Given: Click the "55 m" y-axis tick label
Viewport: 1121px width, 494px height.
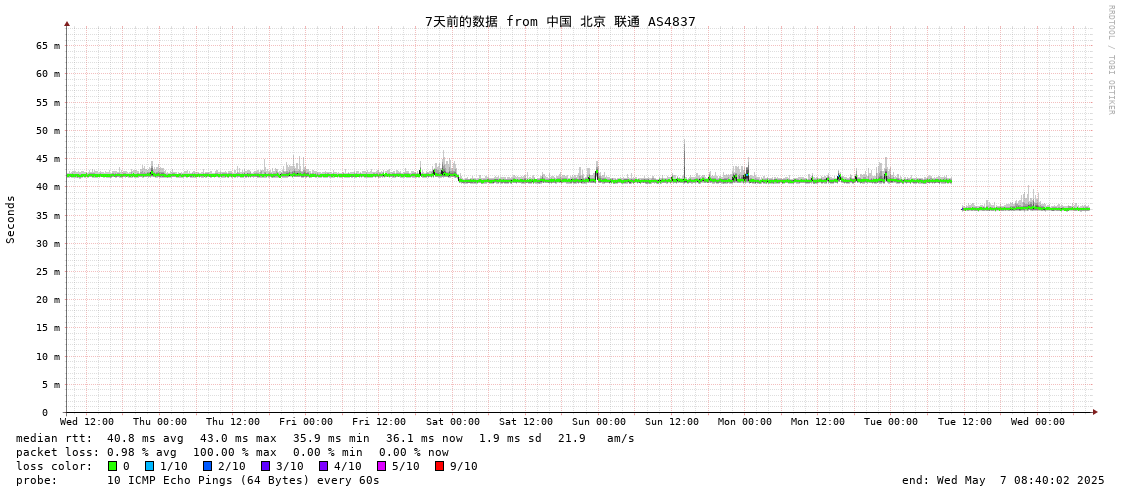Looking at the screenshot, I should coord(48,102).
